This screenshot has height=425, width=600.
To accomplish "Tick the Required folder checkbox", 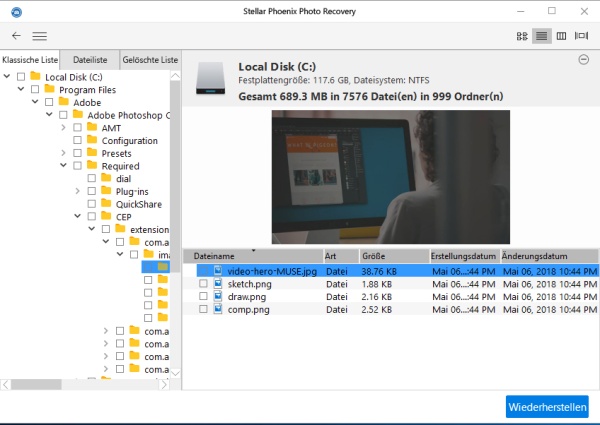I will click(77, 166).
